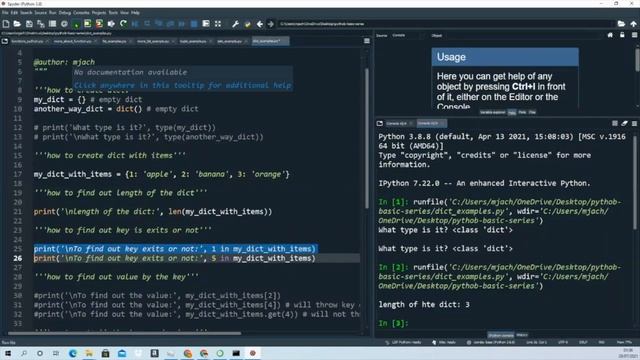Screen dimensions: 640x360
Task: Save the current file via toolbar
Action: (x=29, y=24)
